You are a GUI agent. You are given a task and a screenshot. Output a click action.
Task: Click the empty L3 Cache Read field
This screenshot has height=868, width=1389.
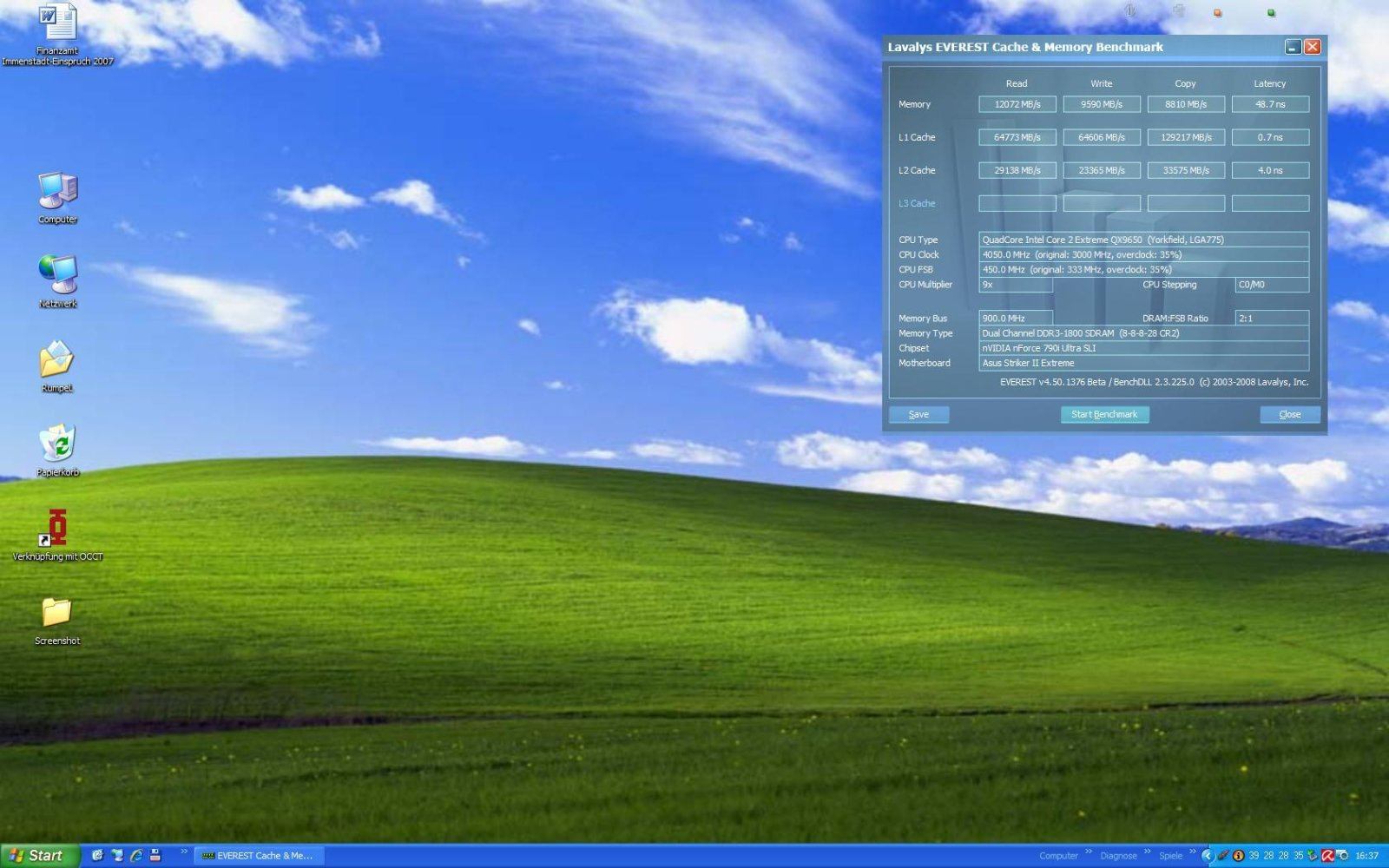(x=1017, y=203)
